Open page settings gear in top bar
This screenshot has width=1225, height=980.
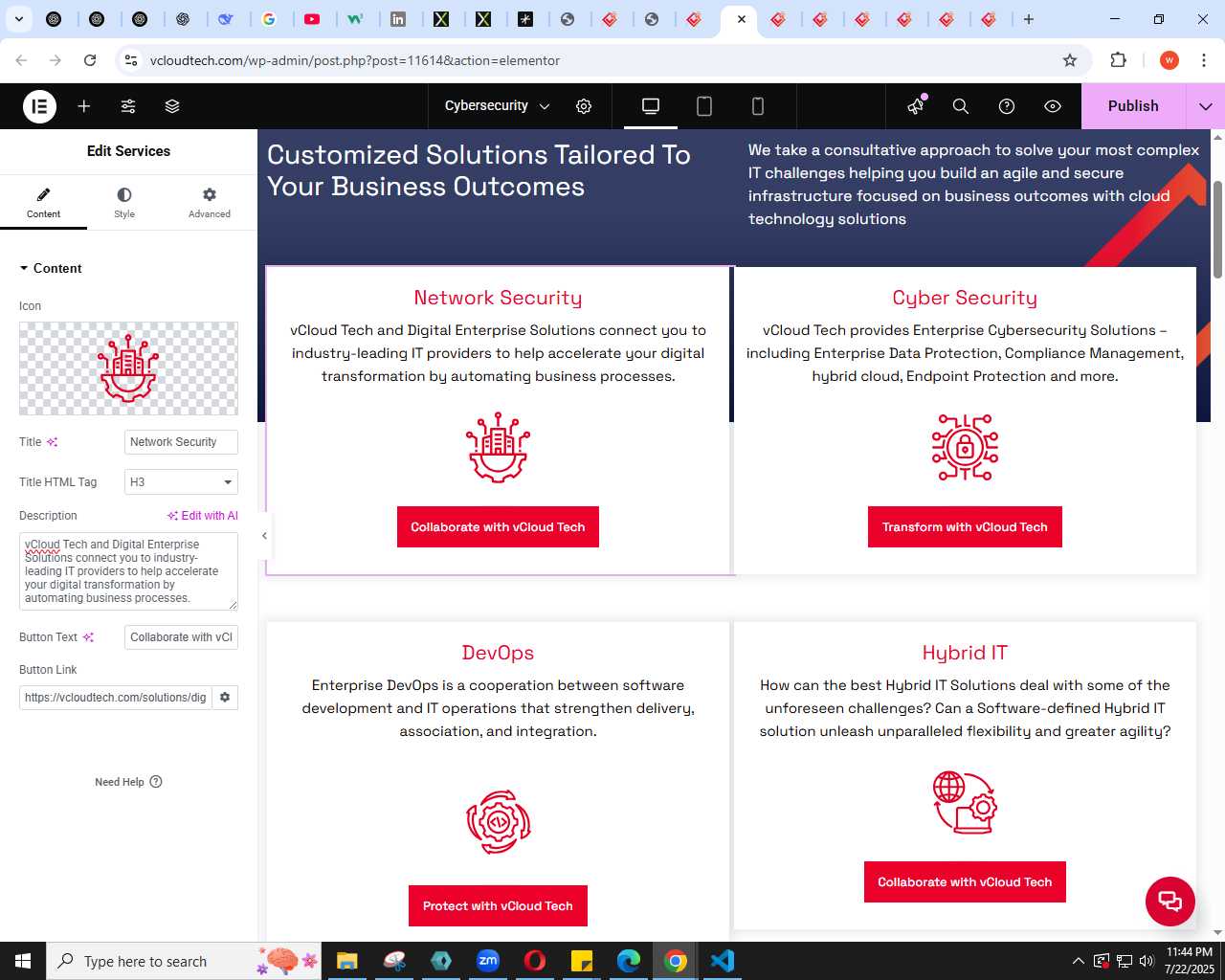[584, 106]
